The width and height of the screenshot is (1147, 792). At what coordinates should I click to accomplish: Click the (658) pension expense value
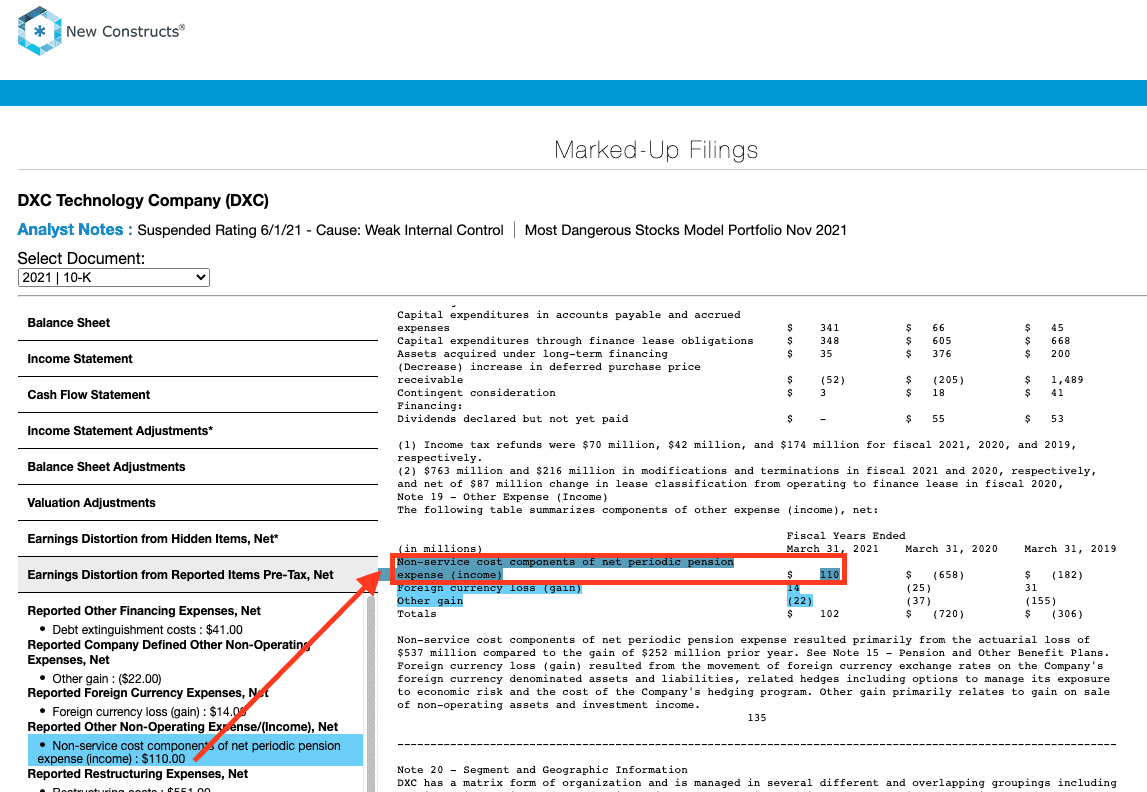tap(948, 575)
